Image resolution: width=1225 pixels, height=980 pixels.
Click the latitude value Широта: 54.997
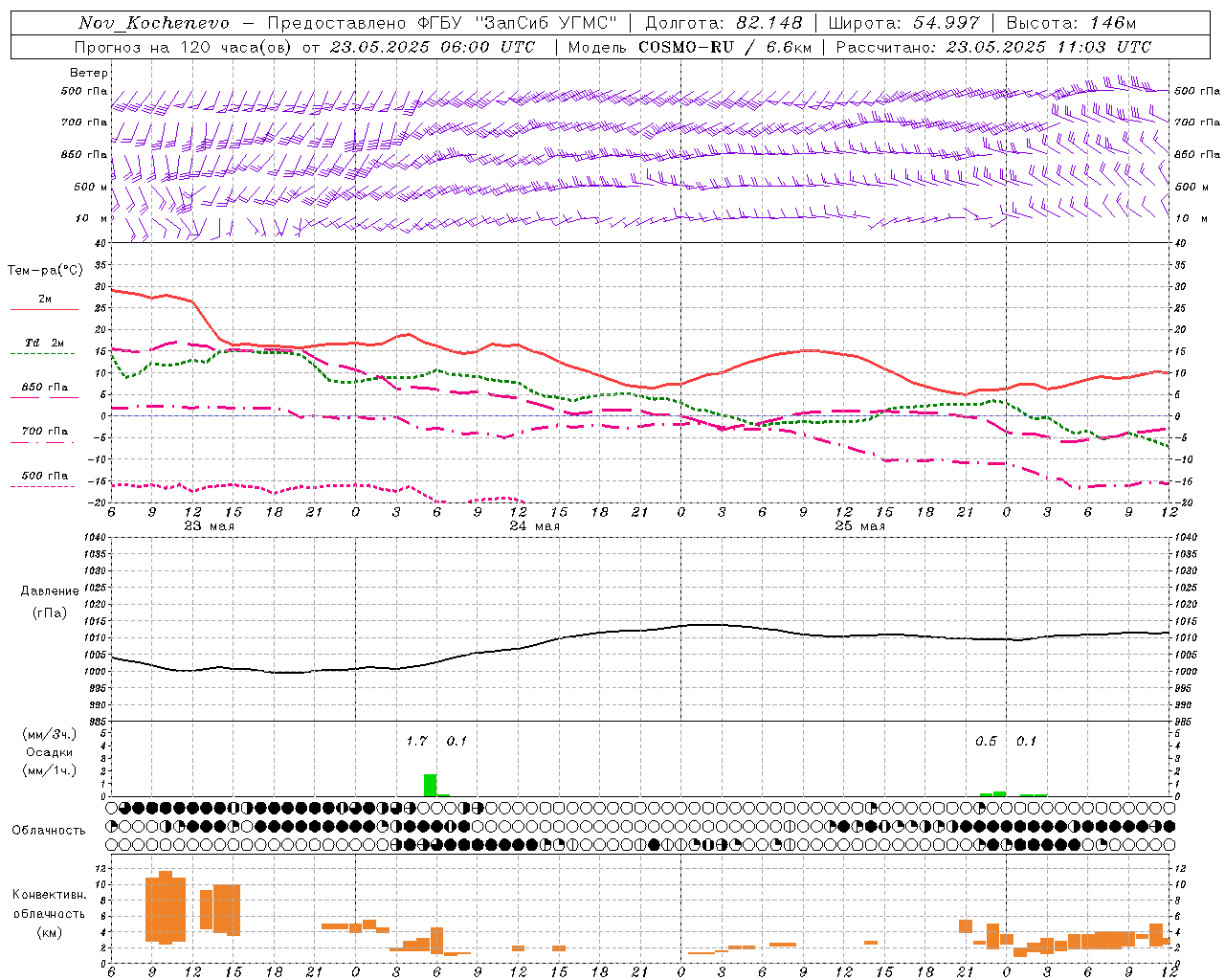[x=903, y=23]
